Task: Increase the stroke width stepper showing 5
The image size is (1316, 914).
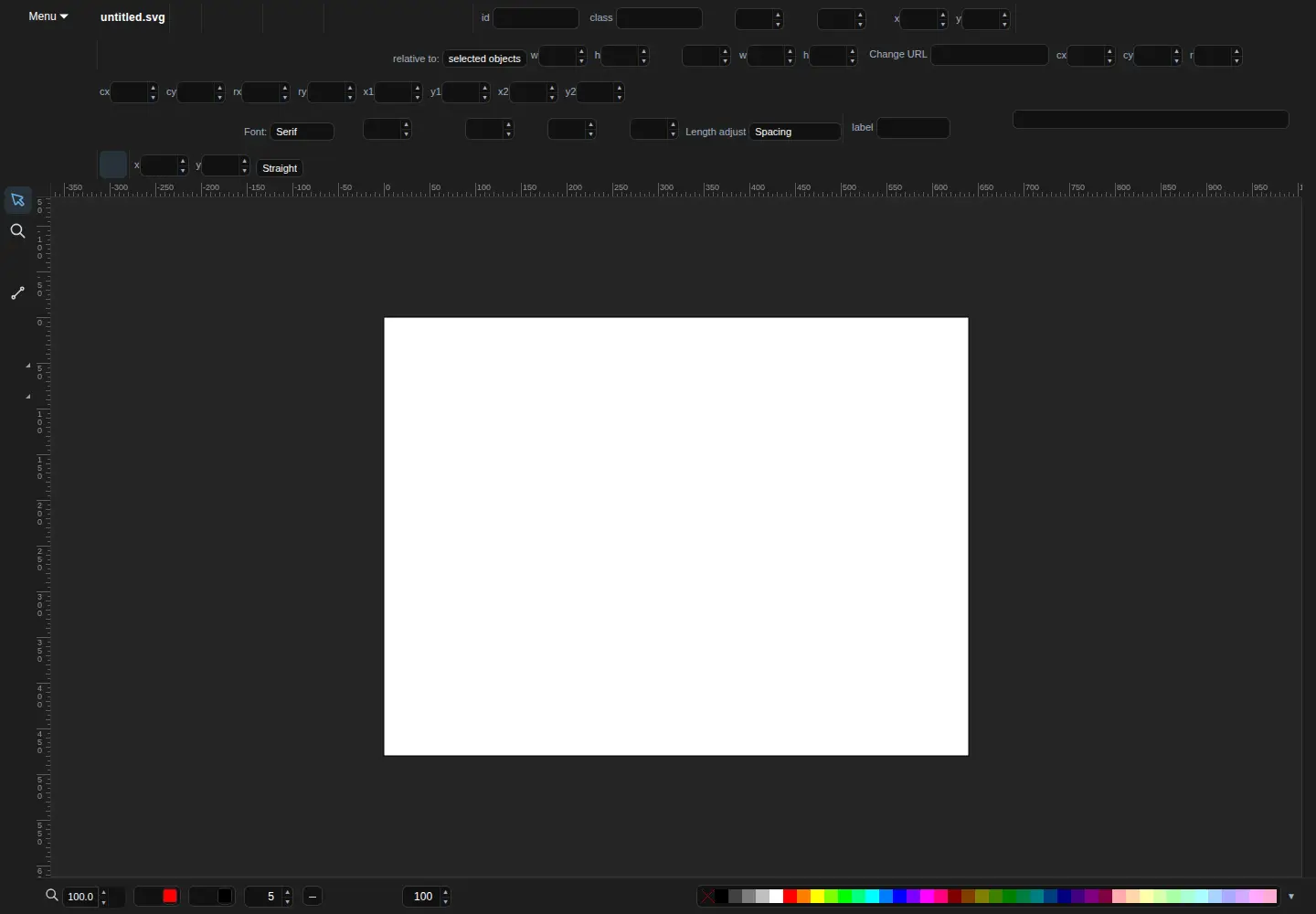Action: [x=287, y=892]
